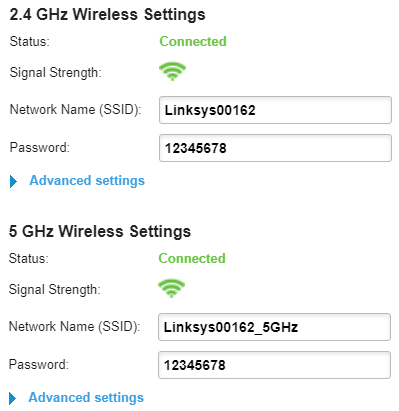Click the 2.4 GHz Signal Strength label
The height and width of the screenshot is (411, 399).
(56, 72)
